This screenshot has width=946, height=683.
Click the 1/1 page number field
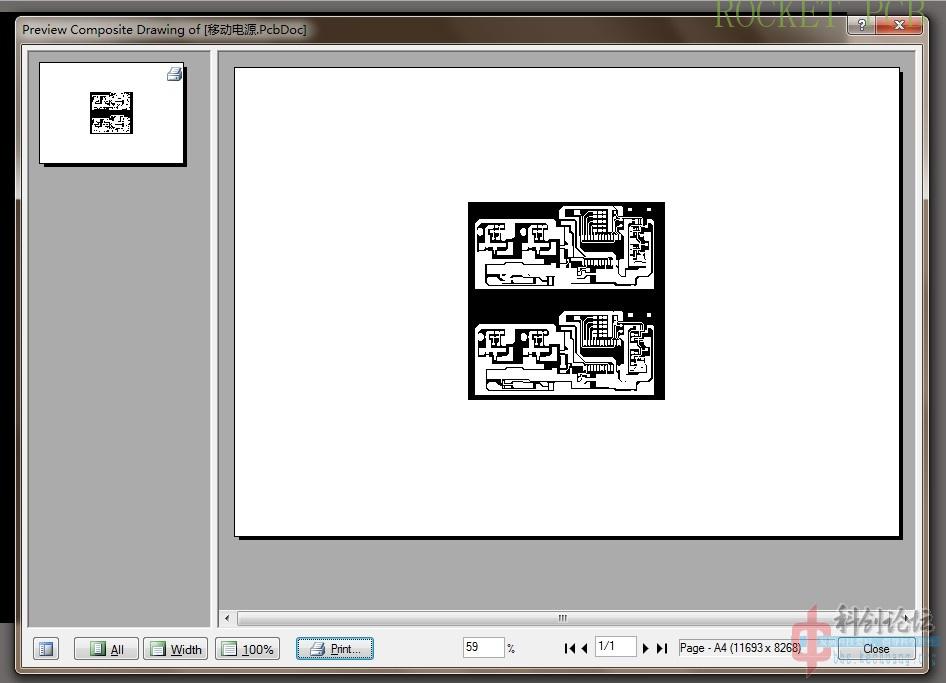tap(615, 647)
